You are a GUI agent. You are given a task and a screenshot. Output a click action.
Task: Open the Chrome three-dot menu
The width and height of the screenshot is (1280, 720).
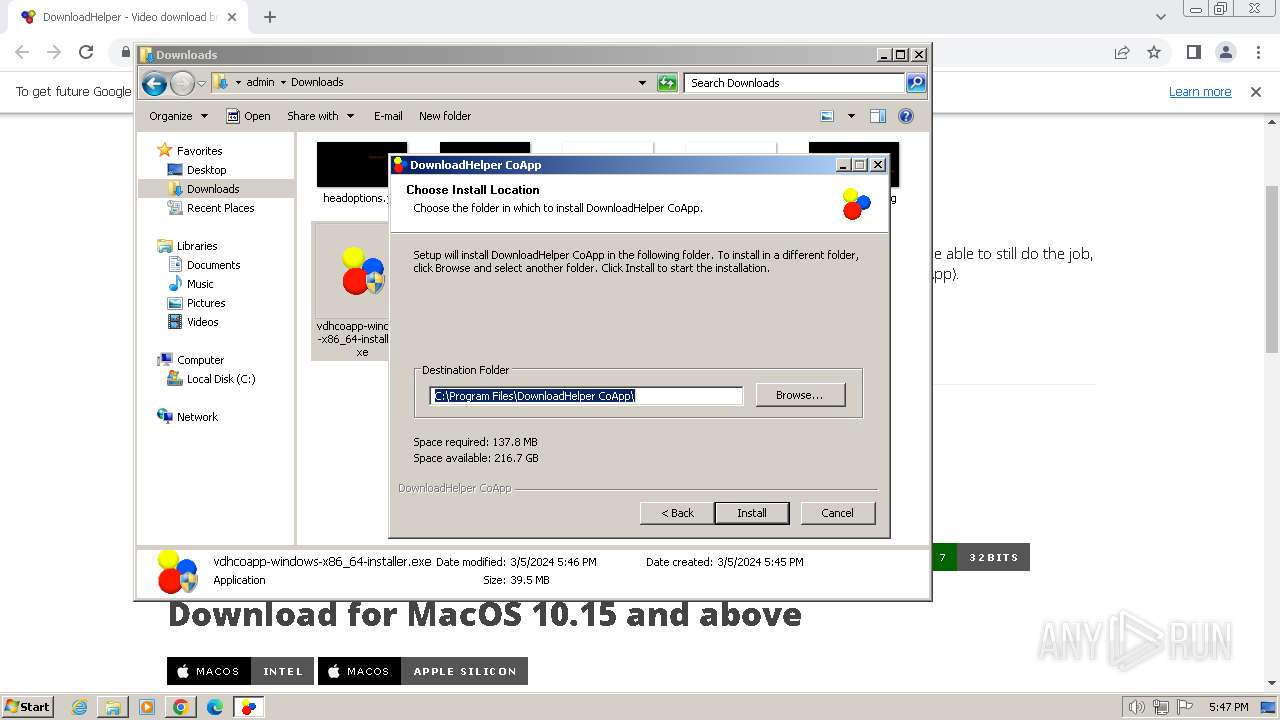tap(1257, 52)
